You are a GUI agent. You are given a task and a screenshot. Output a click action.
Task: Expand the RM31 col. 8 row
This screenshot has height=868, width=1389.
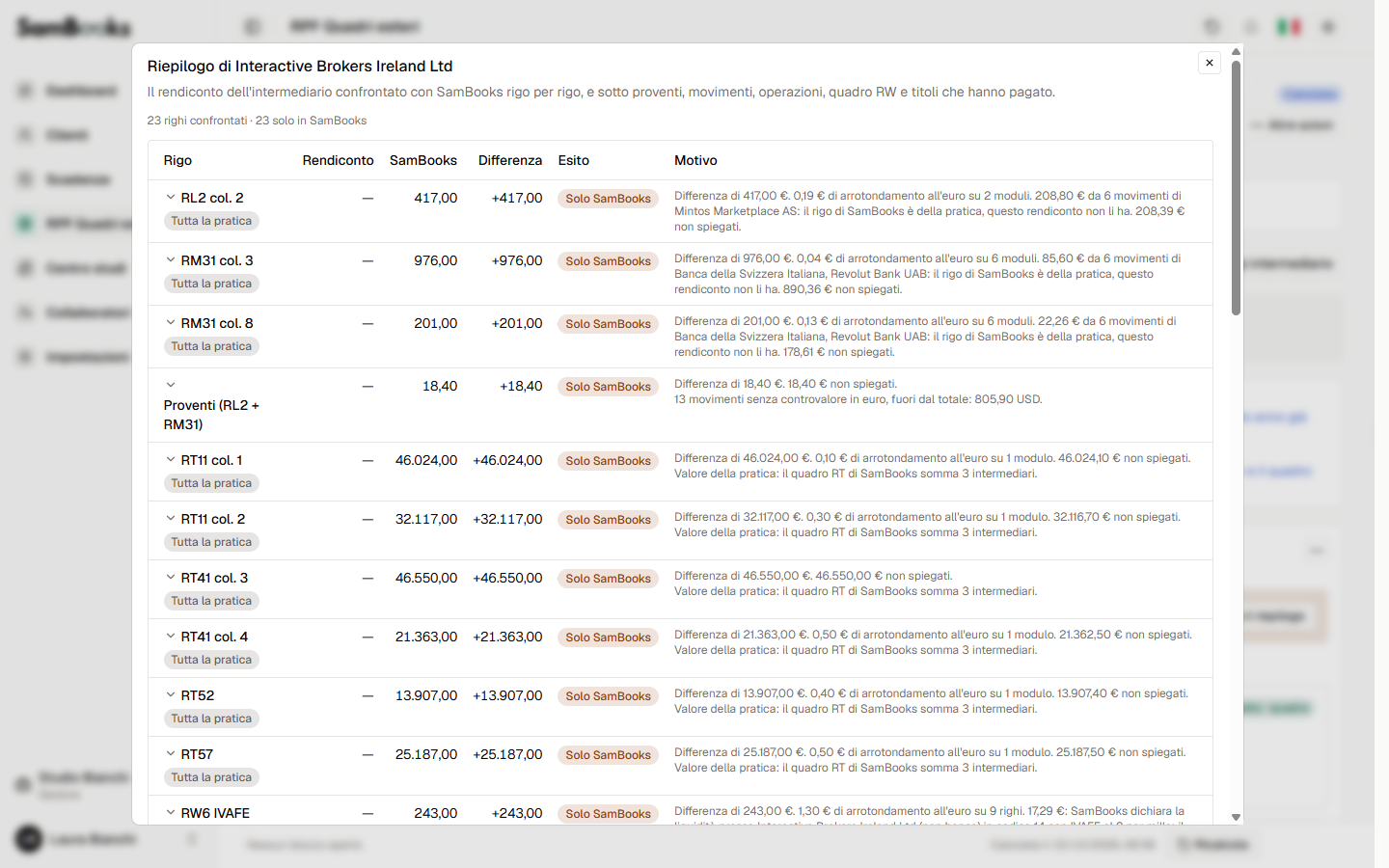(171, 323)
